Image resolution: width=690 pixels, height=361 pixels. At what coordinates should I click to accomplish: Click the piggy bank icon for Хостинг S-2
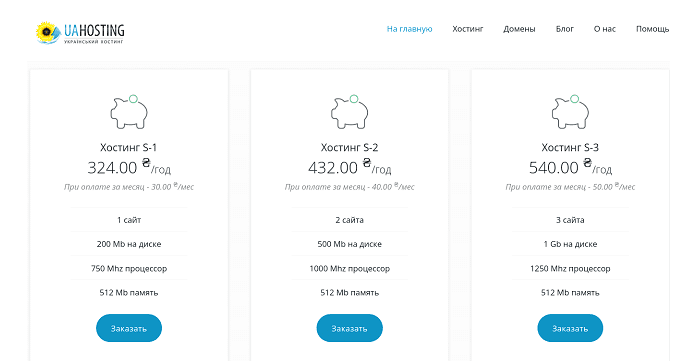point(349,112)
